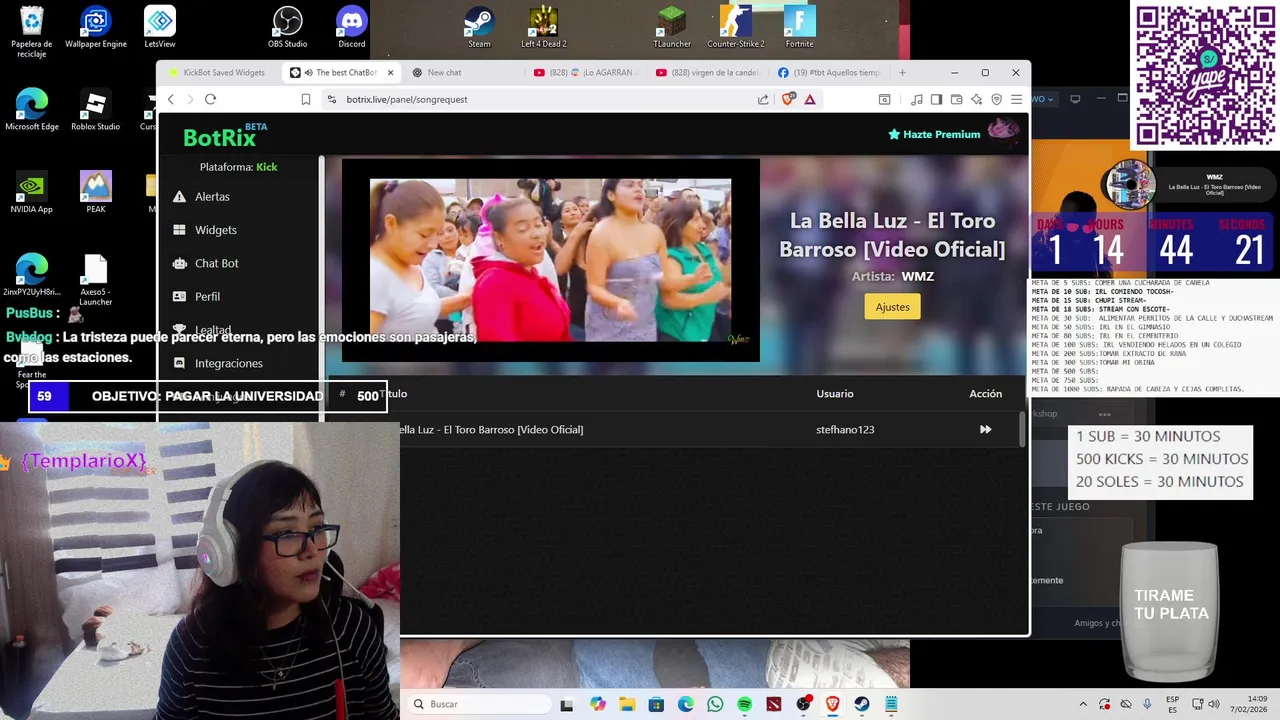Image resolution: width=1280 pixels, height=720 pixels.
Task: Open TLauncher desktop shortcut
Action: point(672,27)
